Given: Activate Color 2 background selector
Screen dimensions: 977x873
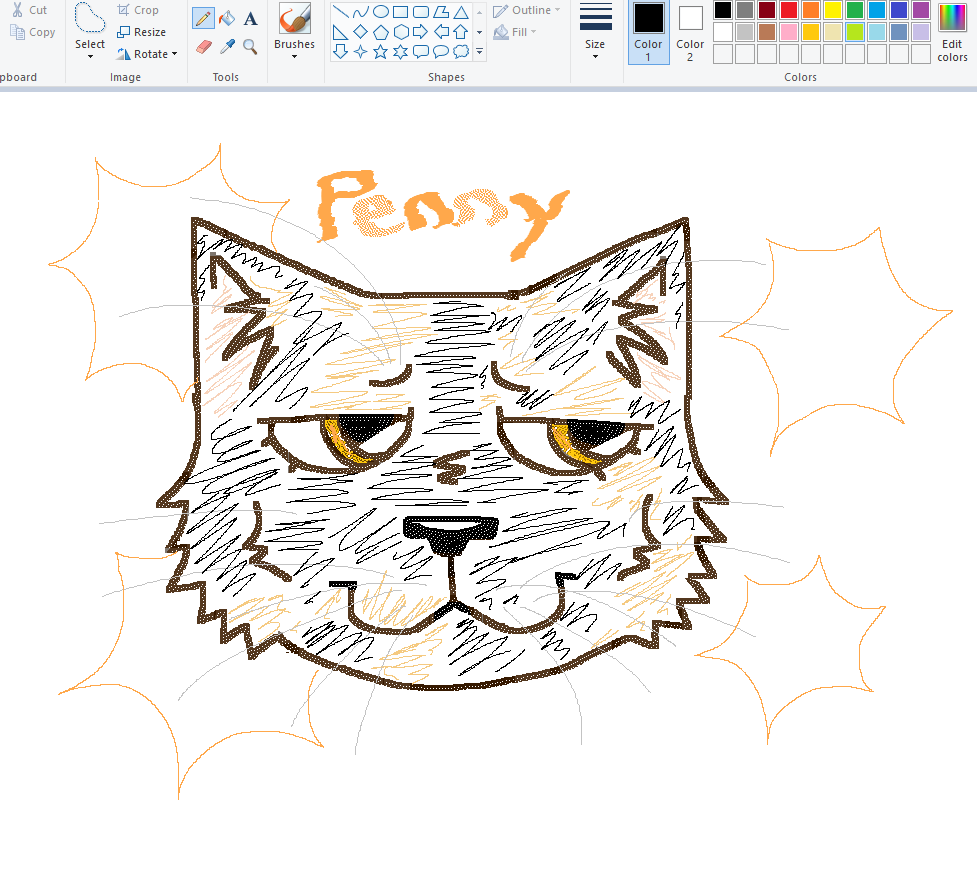Looking at the screenshot, I should pyautogui.click(x=690, y=32).
